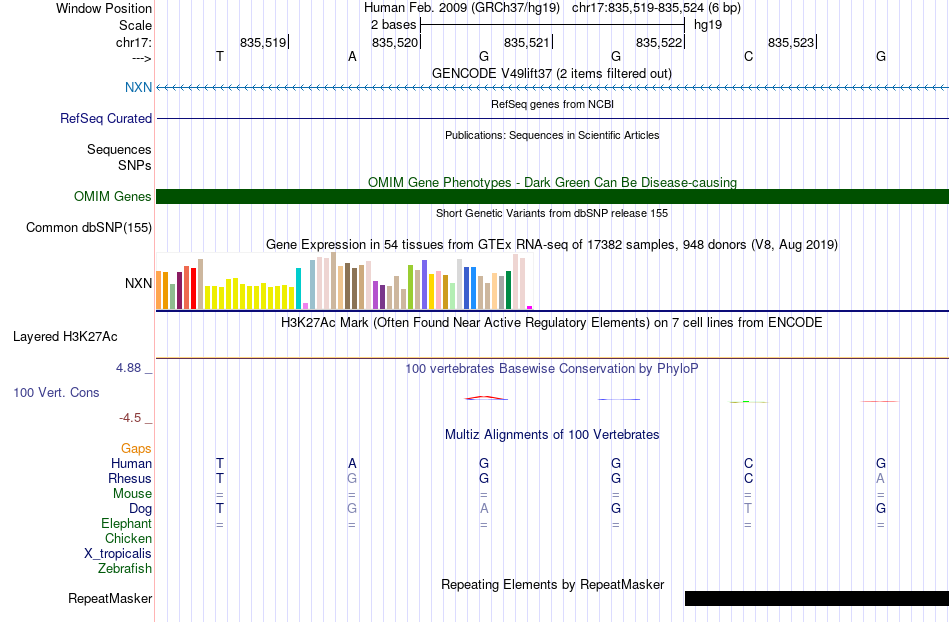Click the Rhesus species label
The height and width of the screenshot is (622, 950).
point(130,478)
